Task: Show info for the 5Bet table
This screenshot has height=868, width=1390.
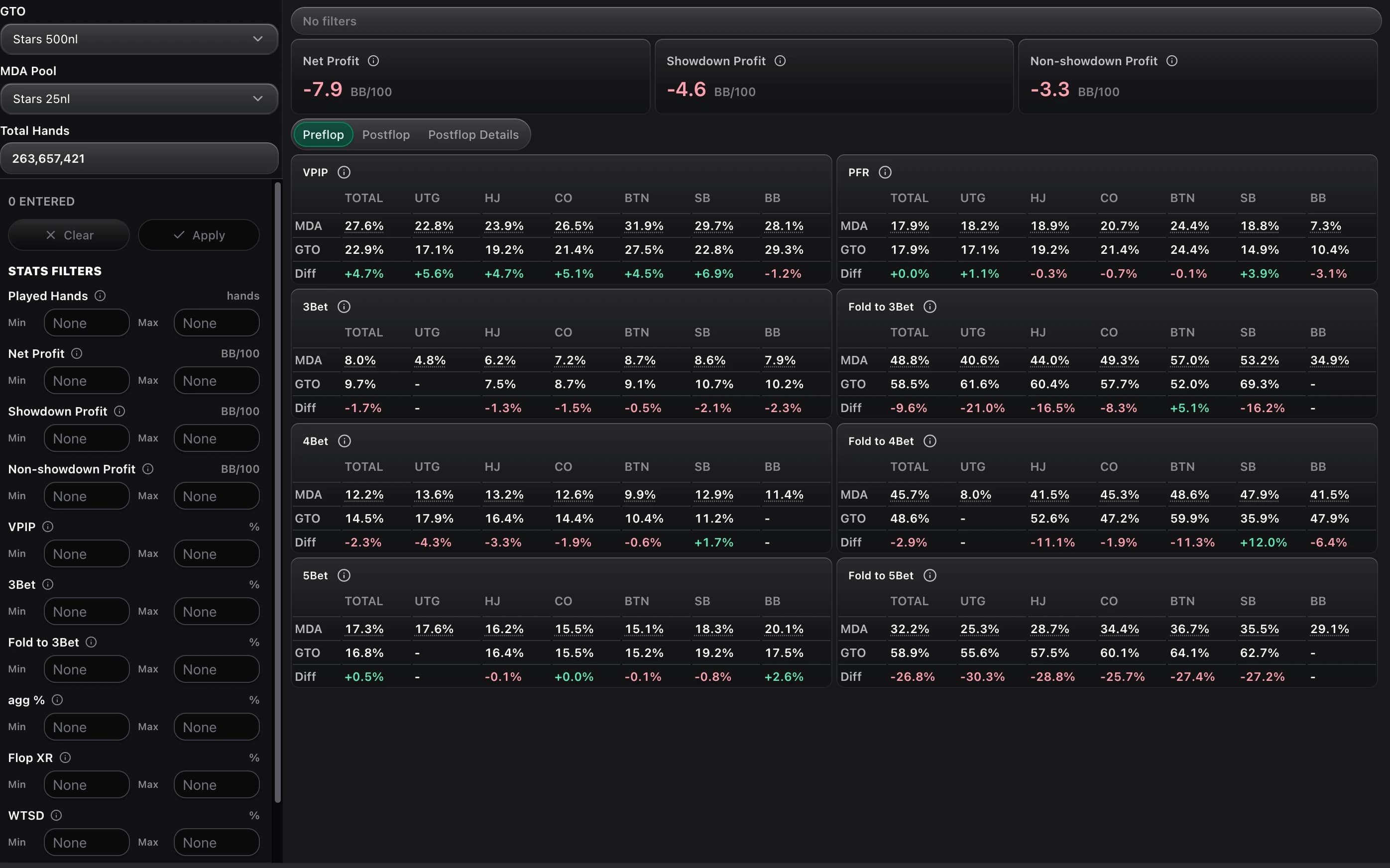Action: point(344,575)
